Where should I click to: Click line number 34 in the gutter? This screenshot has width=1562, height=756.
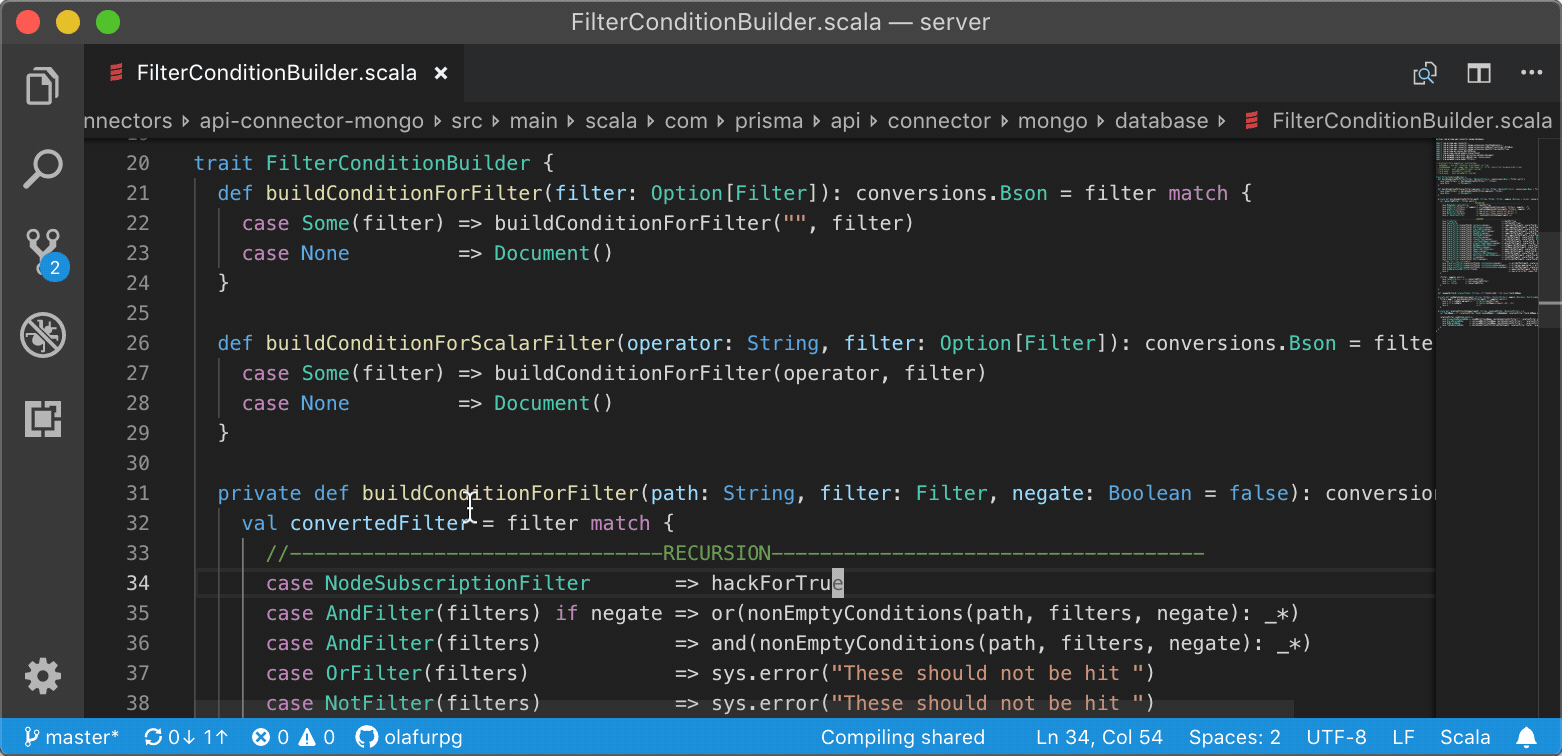137,583
